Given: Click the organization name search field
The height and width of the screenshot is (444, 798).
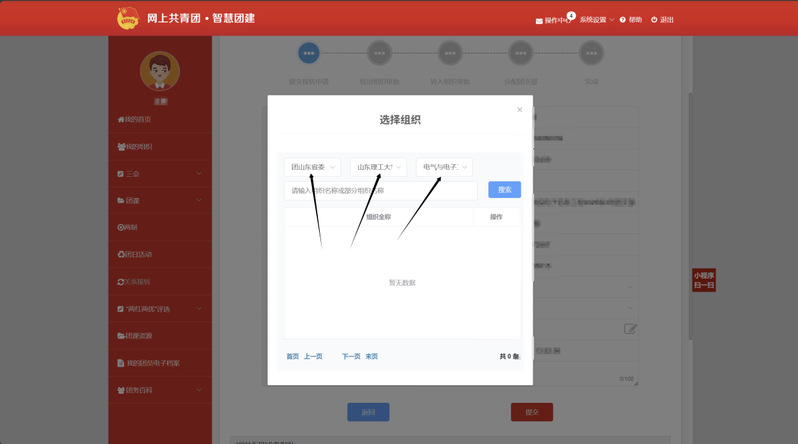Looking at the screenshot, I should pos(381,190).
